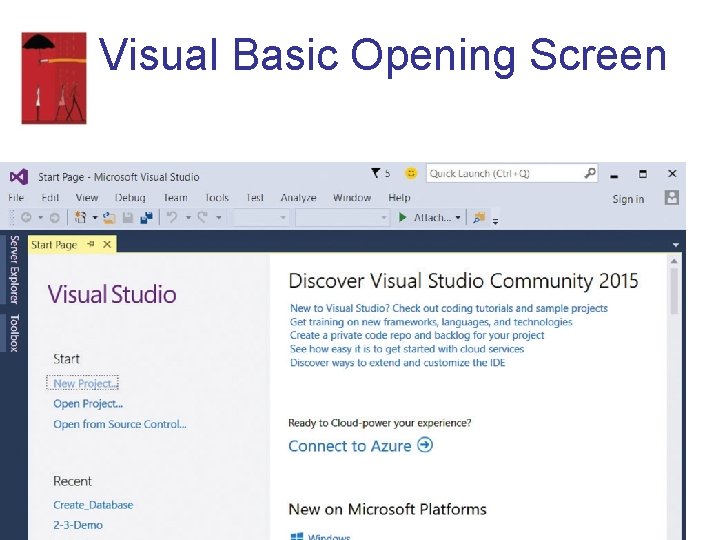Open the Undo history dropdown arrow

pos(188,218)
